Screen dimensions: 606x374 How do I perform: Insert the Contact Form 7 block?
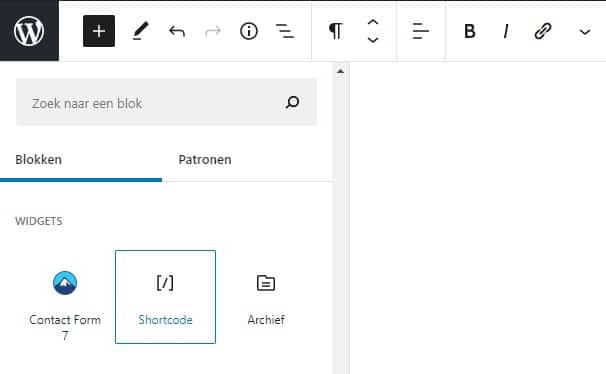pos(65,297)
